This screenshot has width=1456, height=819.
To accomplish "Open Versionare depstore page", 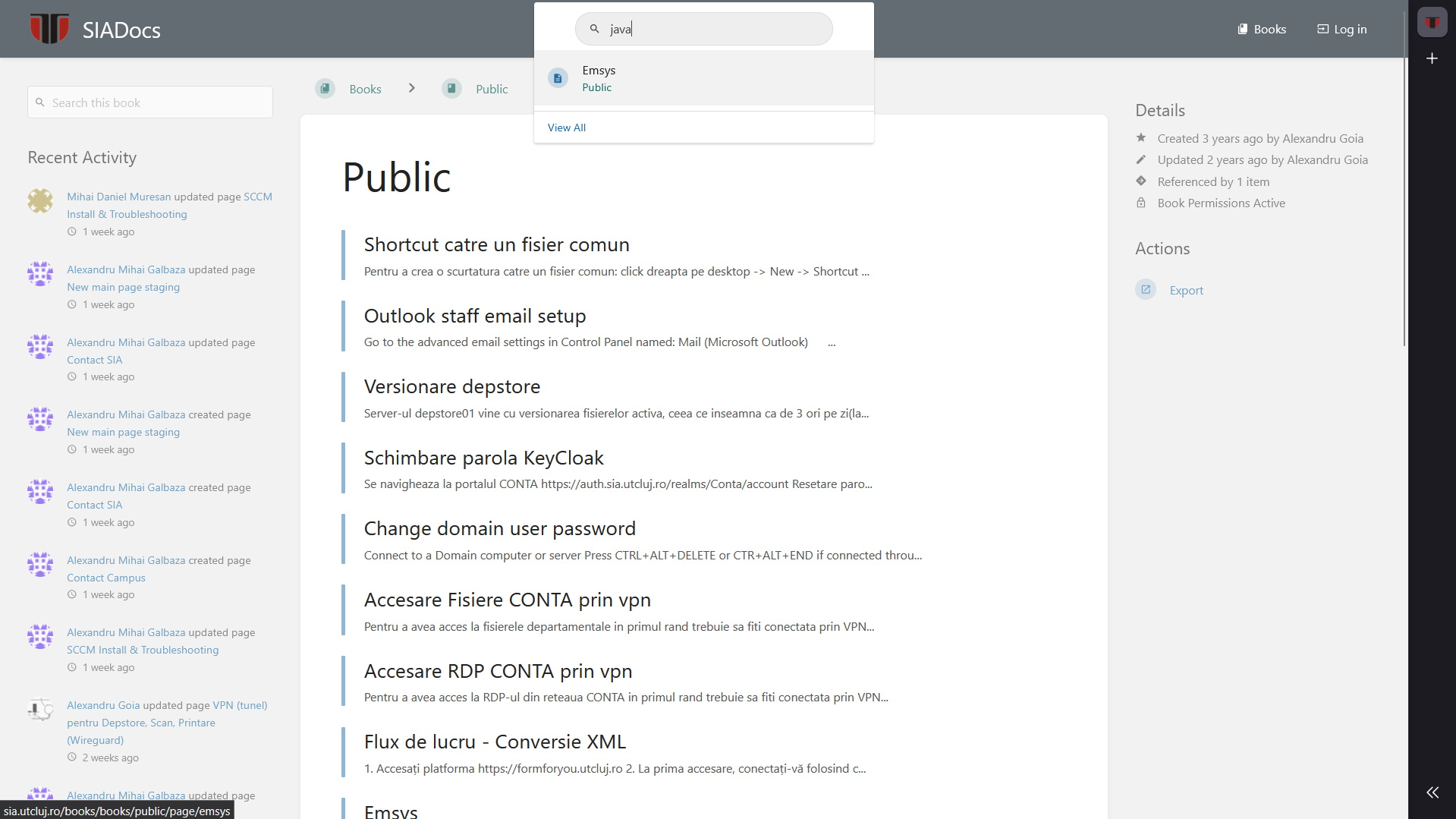I will 452,386.
